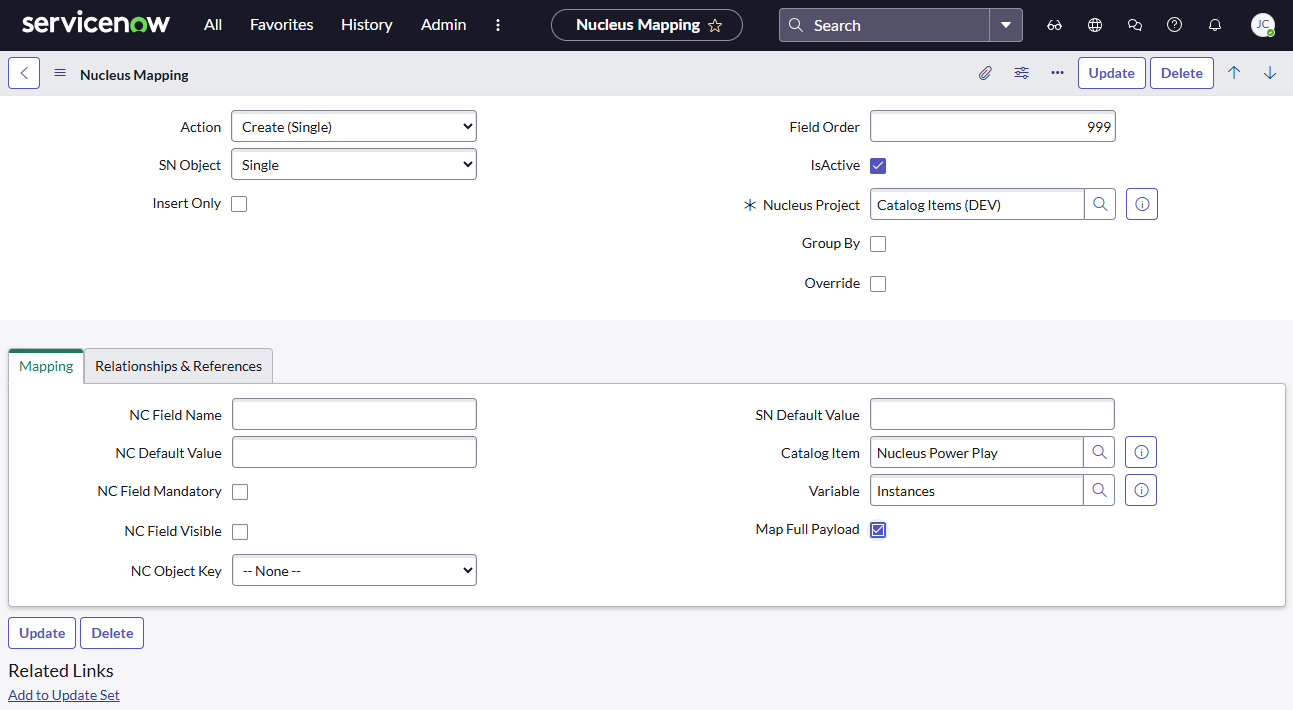Look up Variable using magnifier
The image size is (1293, 710).
pos(1099,491)
